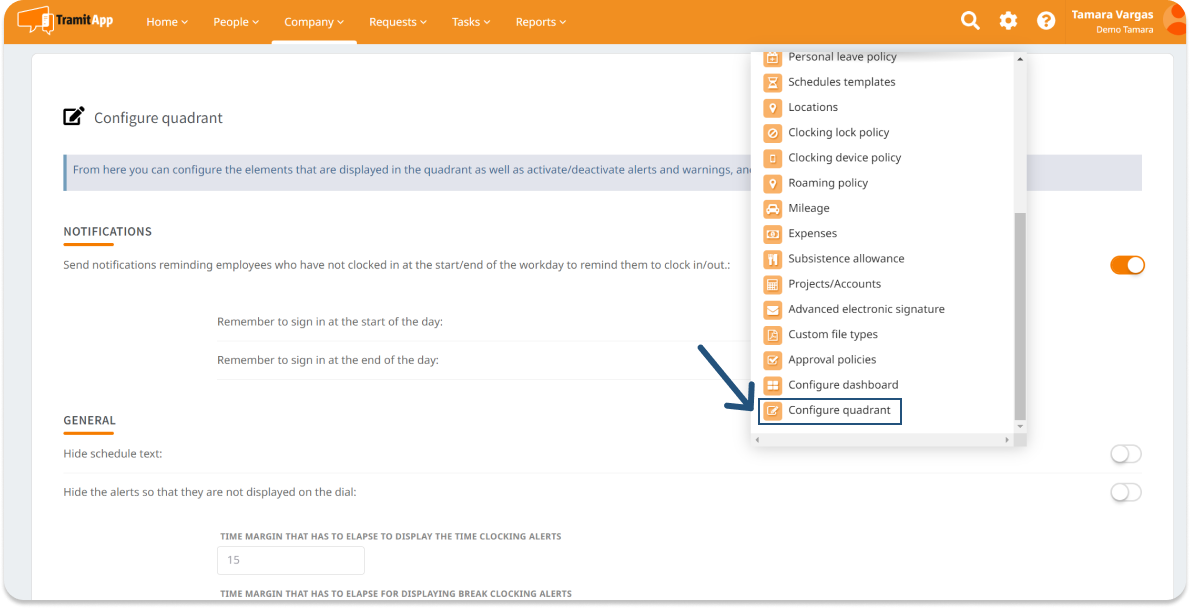Expand the Reports menu
This screenshot has height=608, width=1191.
point(540,21)
